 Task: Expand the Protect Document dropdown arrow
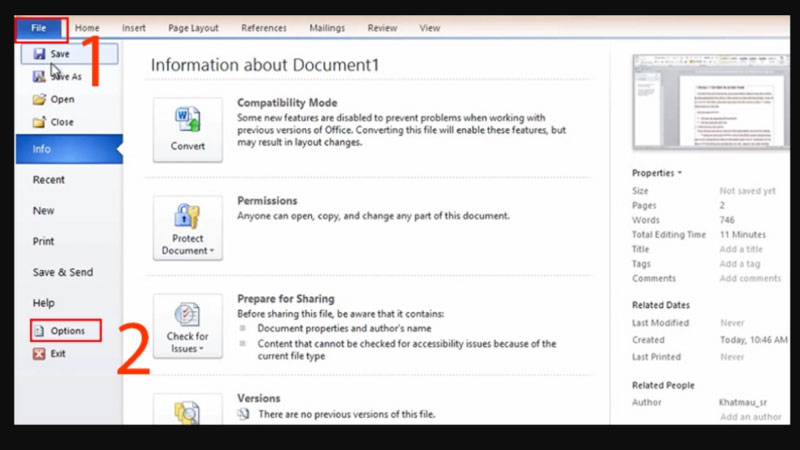[212, 251]
